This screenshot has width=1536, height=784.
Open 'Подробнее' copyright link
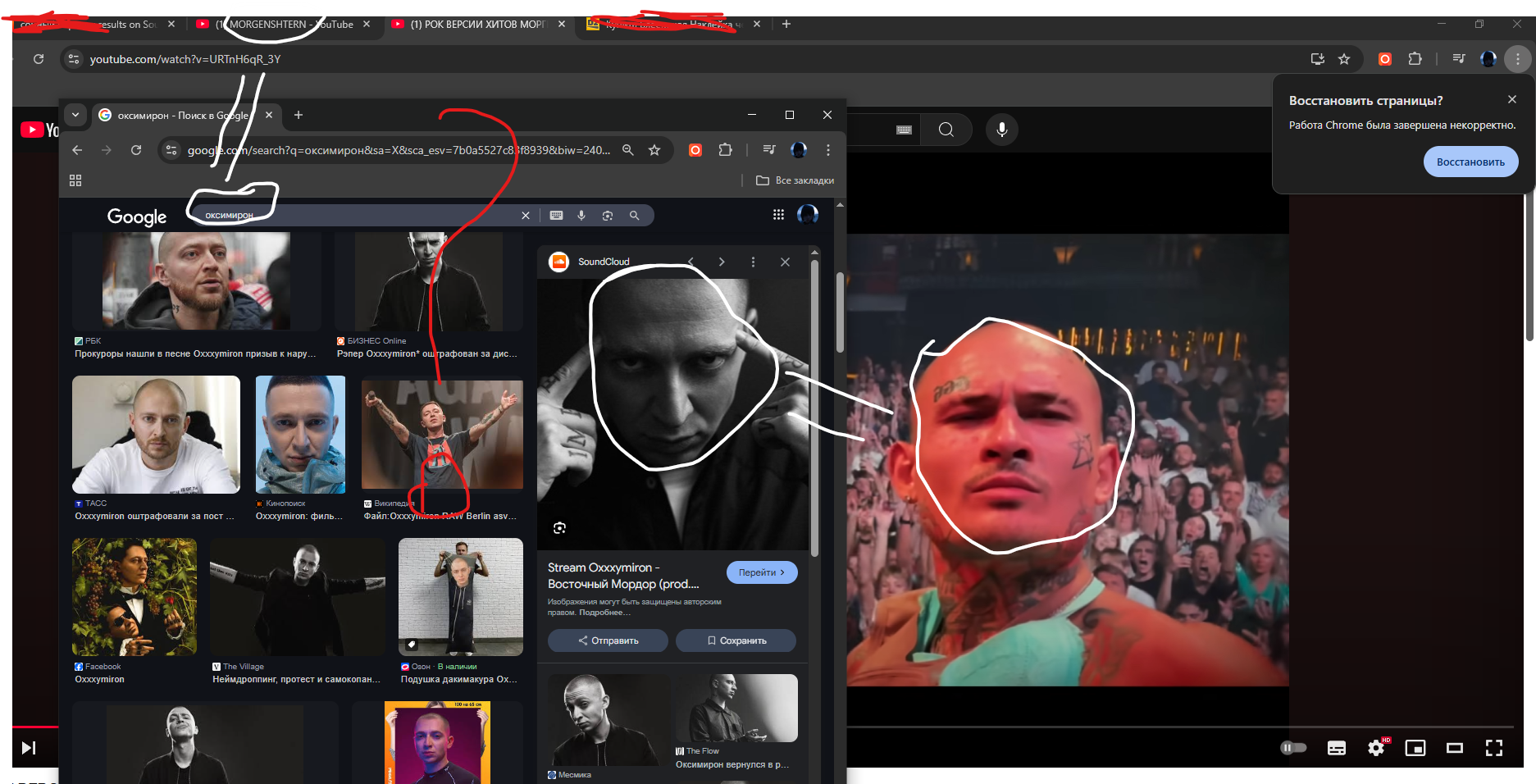coord(604,613)
